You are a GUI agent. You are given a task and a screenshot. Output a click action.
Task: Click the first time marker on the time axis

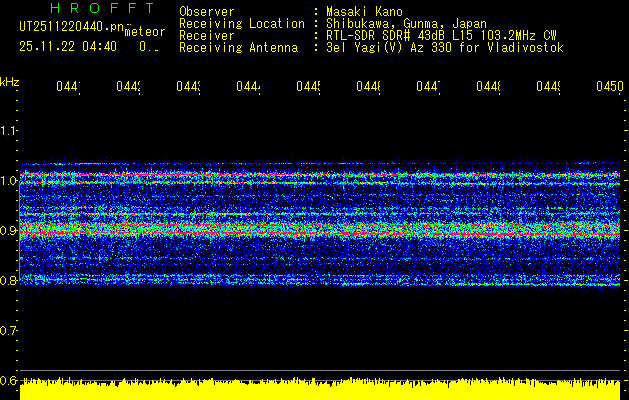(x=67, y=88)
